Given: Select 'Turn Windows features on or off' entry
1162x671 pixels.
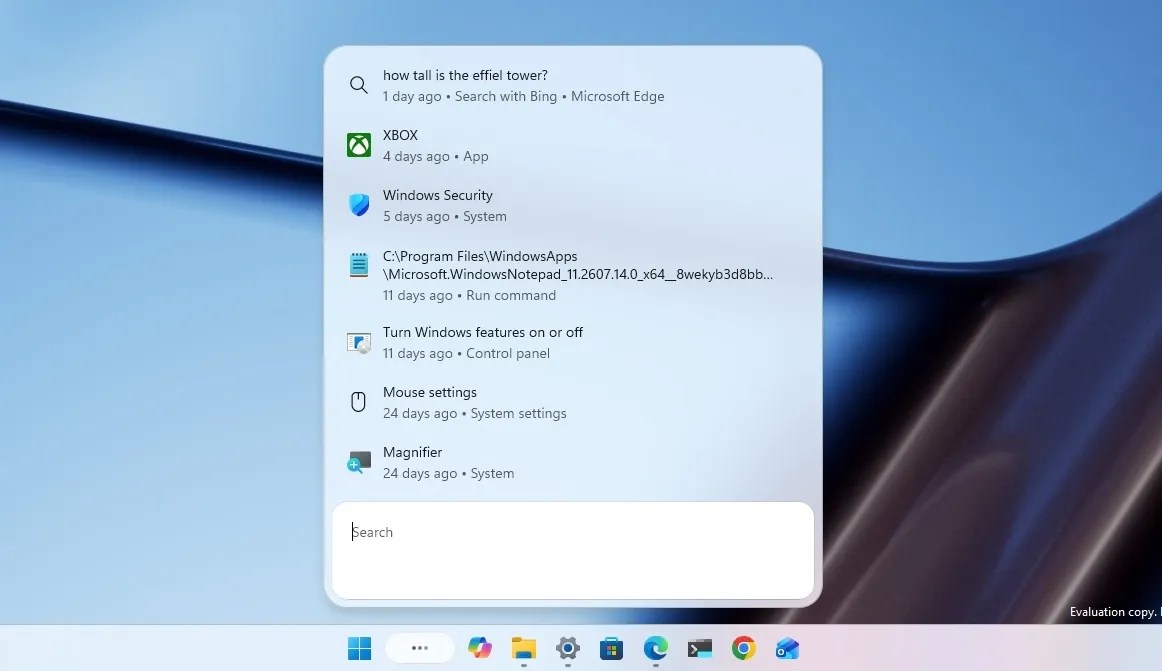Looking at the screenshot, I should 482,332.
